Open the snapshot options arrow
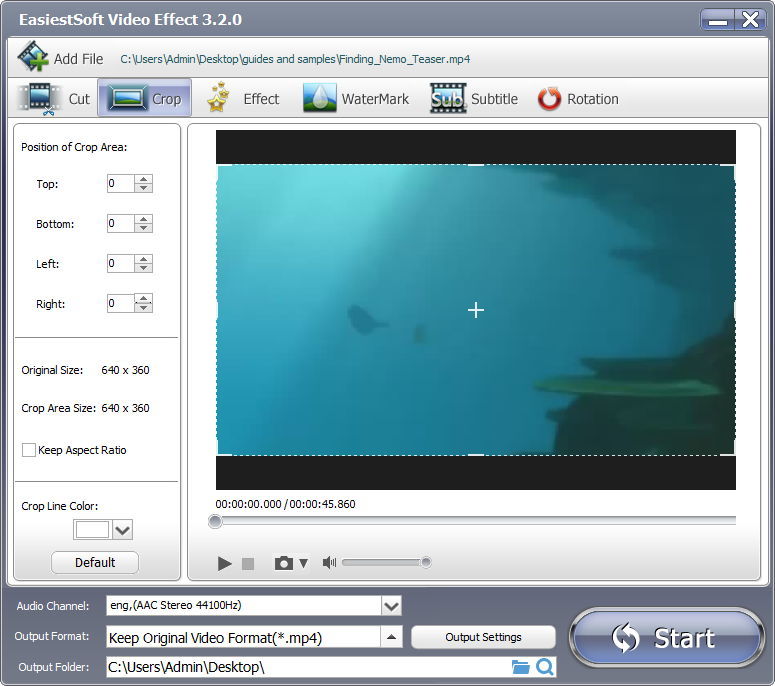The image size is (775, 686). tap(303, 563)
